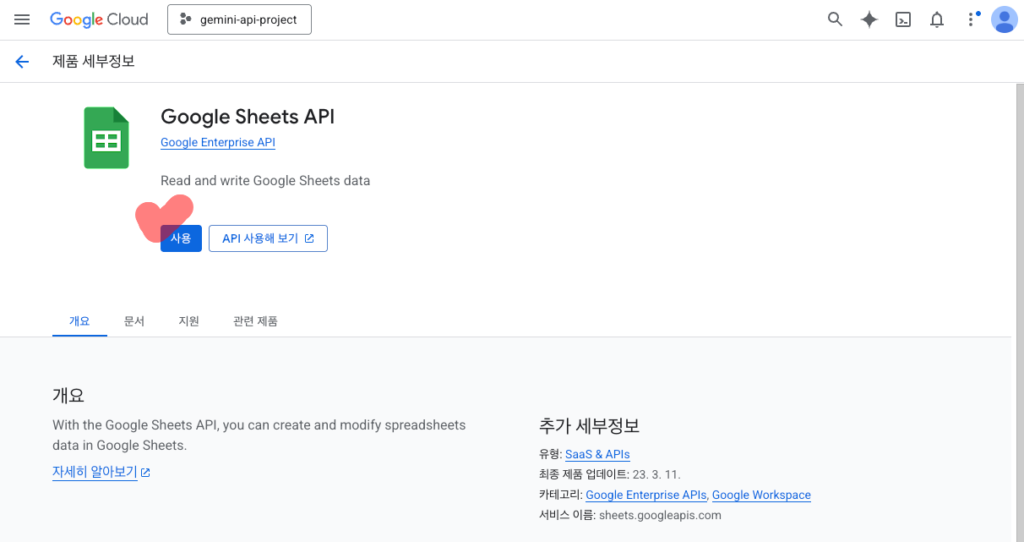The image size is (1024, 542).
Task: Open Gemini AI assistant sparkle icon
Action: [x=869, y=20]
